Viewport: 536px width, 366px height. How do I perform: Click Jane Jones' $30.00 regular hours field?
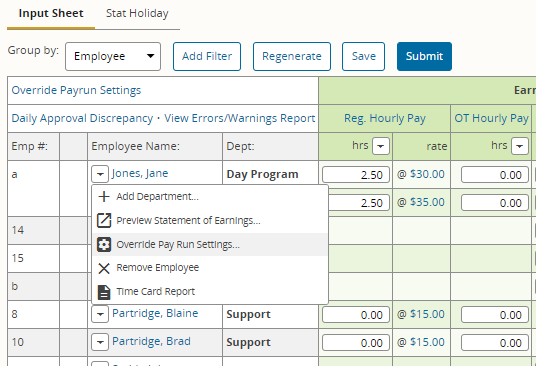pyautogui.click(x=356, y=175)
